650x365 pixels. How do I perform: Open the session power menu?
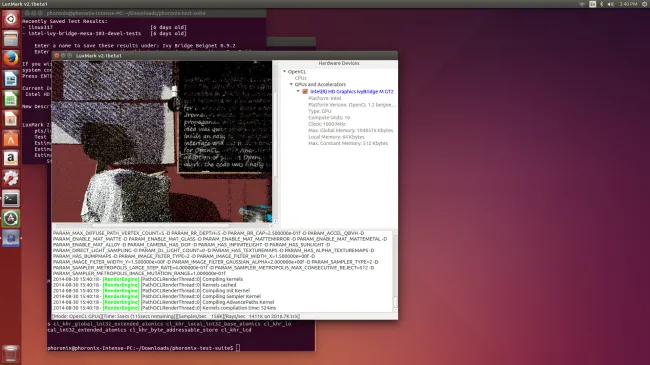[x=645, y=4]
